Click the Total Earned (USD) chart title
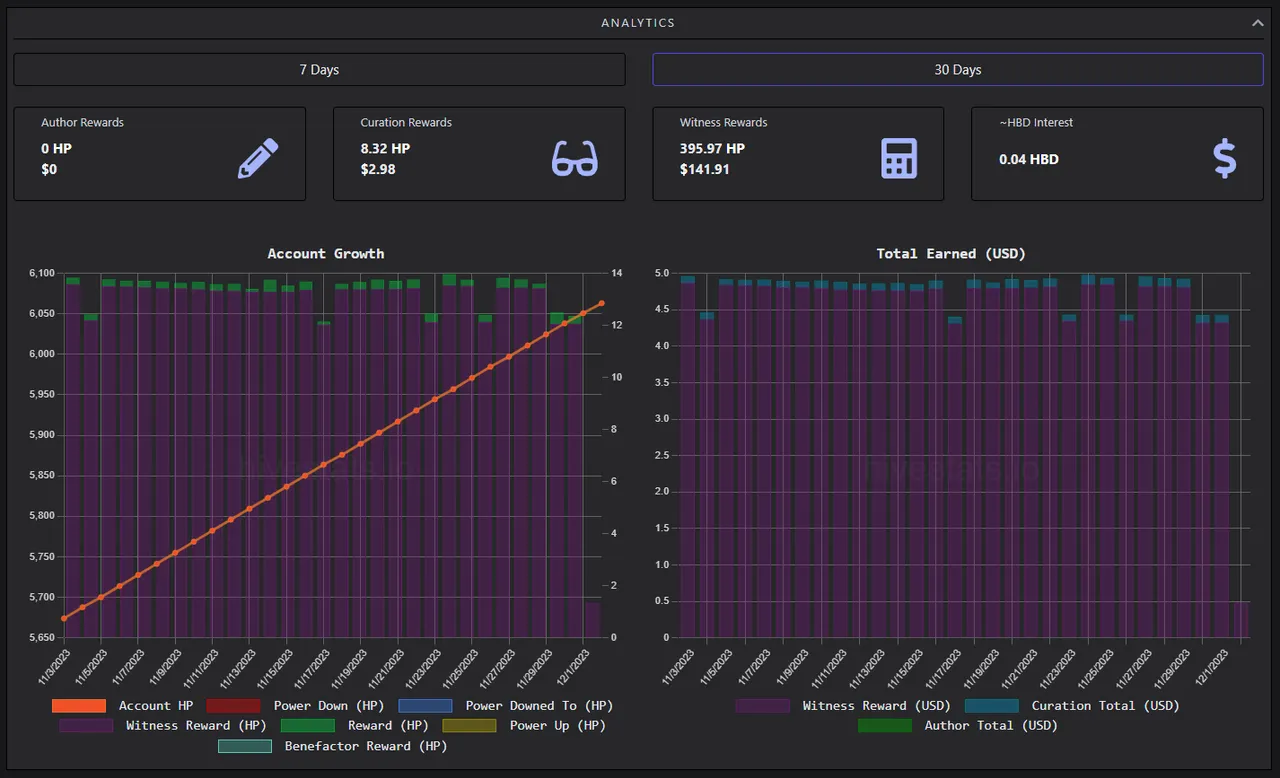Image resolution: width=1280 pixels, height=778 pixels. point(951,253)
